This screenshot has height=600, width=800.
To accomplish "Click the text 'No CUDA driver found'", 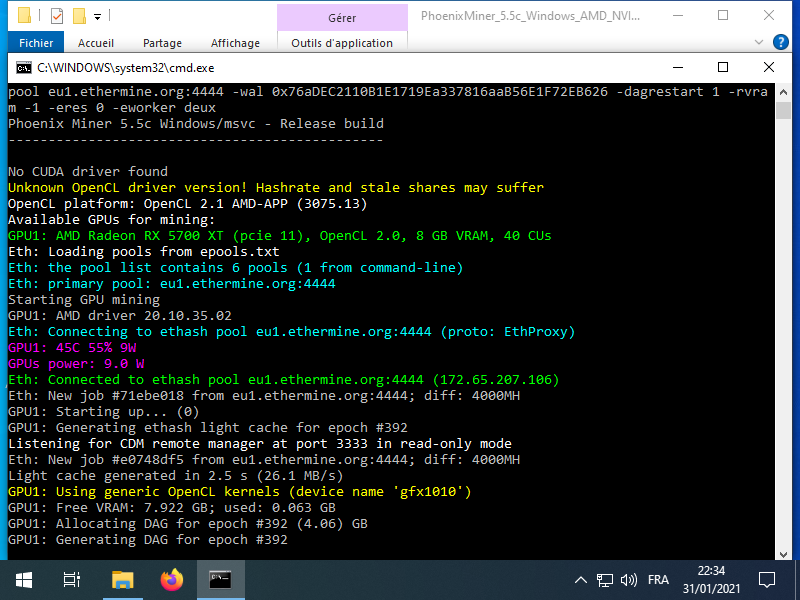I will click(x=88, y=171).
